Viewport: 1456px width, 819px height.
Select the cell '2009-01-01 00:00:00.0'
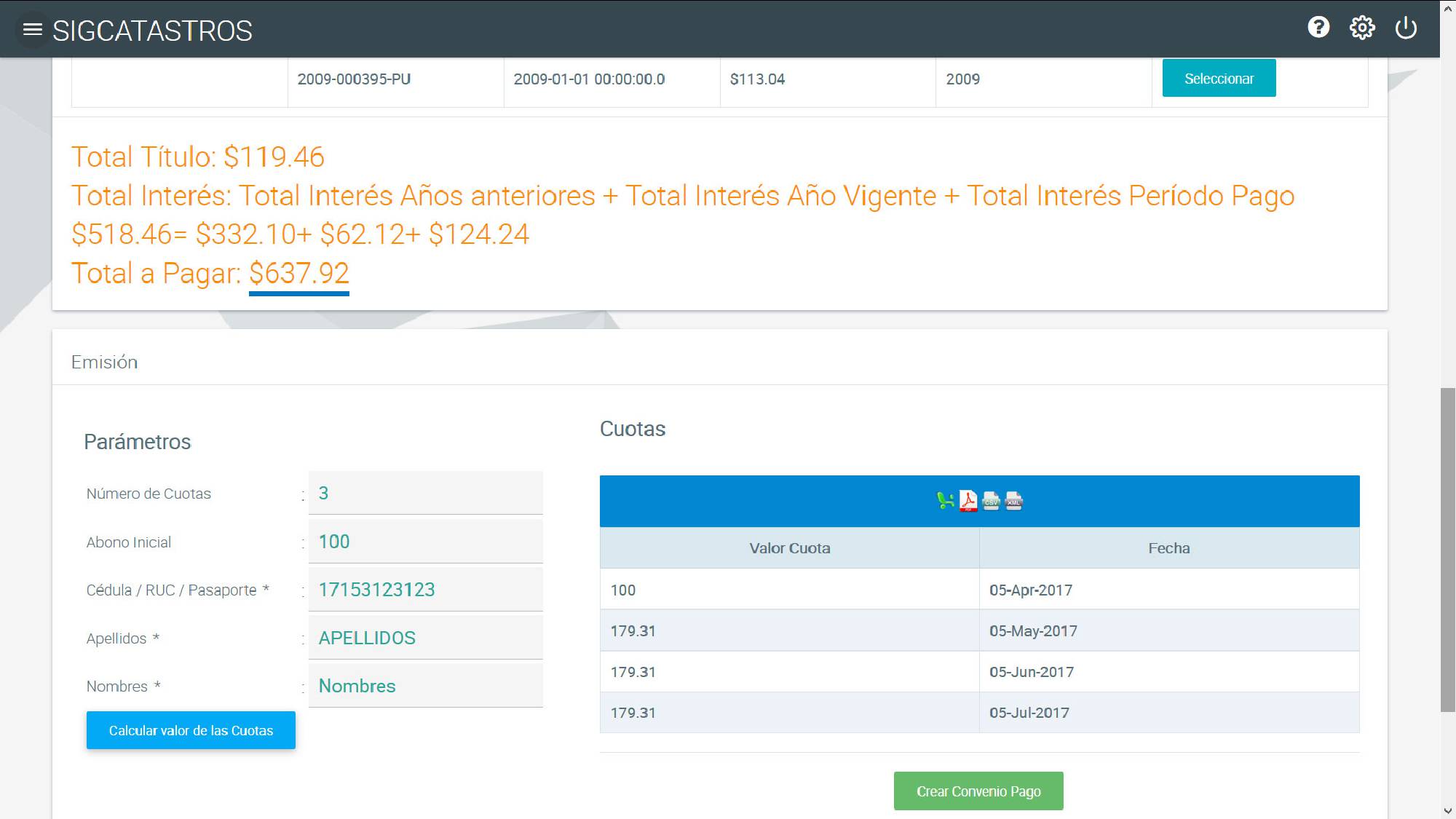click(x=612, y=79)
